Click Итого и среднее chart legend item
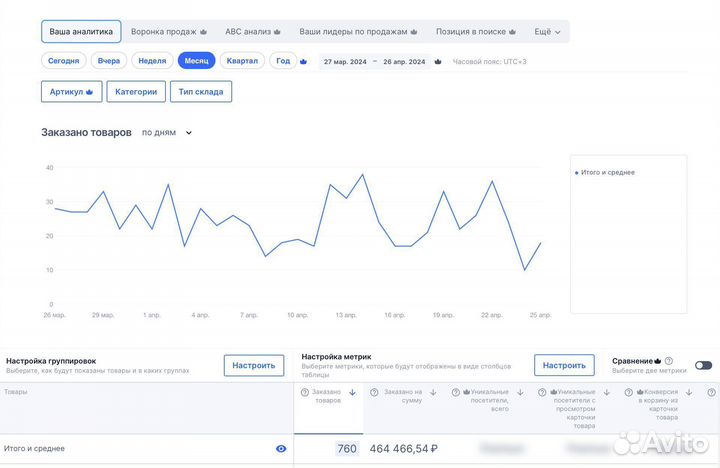The width and height of the screenshot is (720, 468). coord(607,172)
